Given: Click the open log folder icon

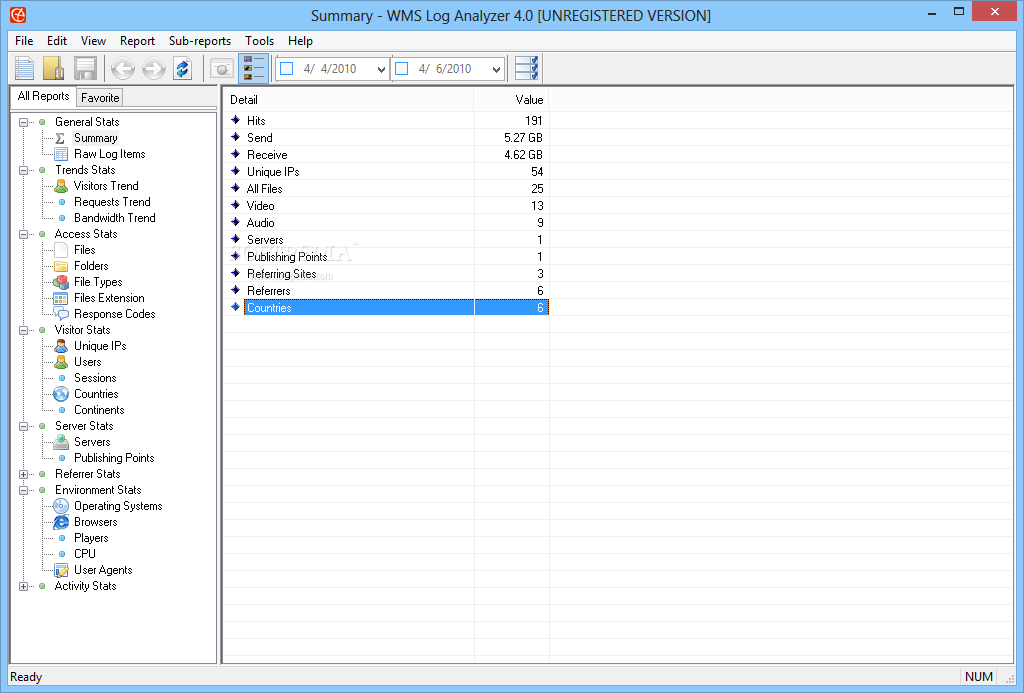Looking at the screenshot, I should 54,69.
